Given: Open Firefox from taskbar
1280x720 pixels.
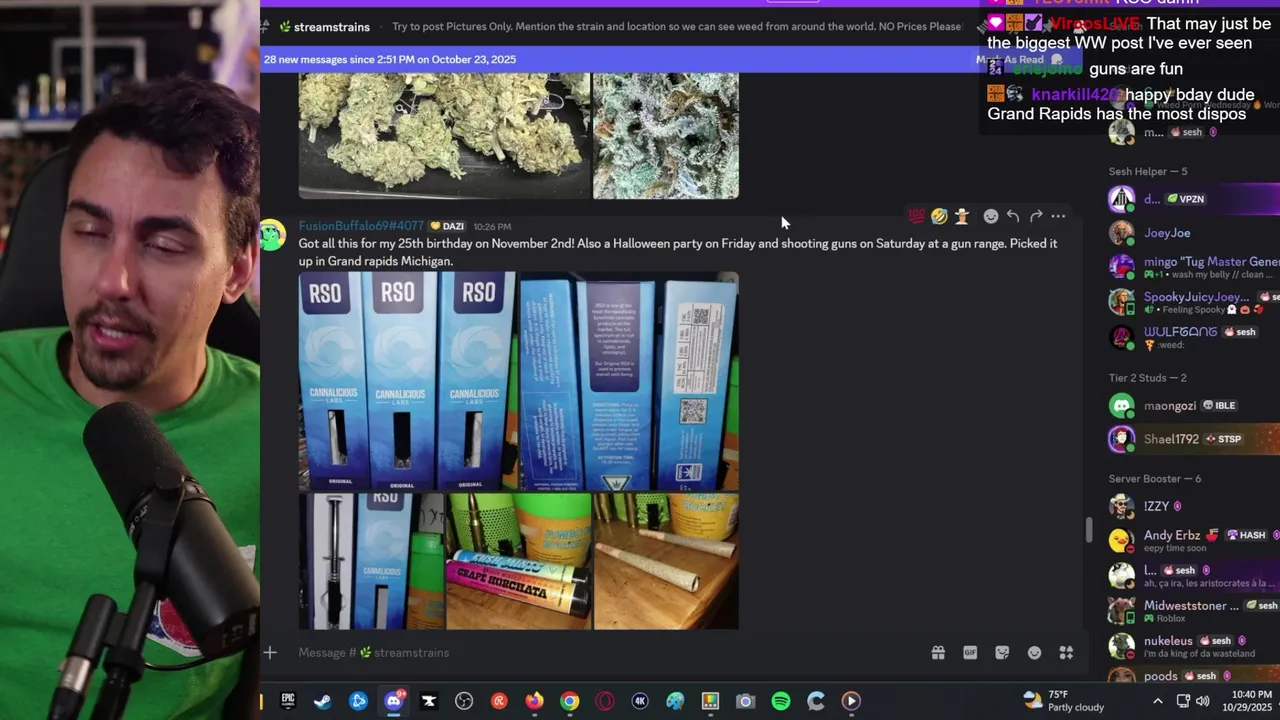Looking at the screenshot, I should click(x=534, y=701).
